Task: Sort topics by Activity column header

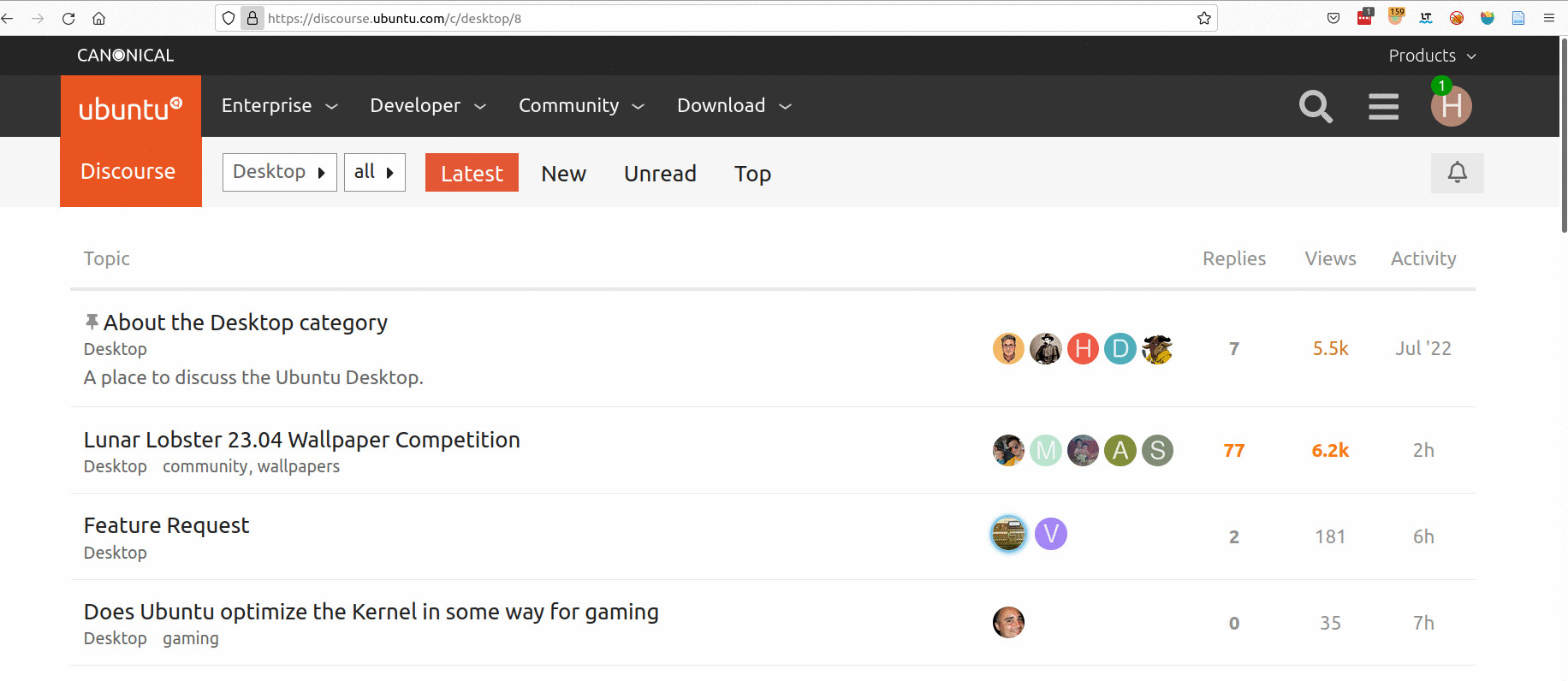Action: (1423, 258)
